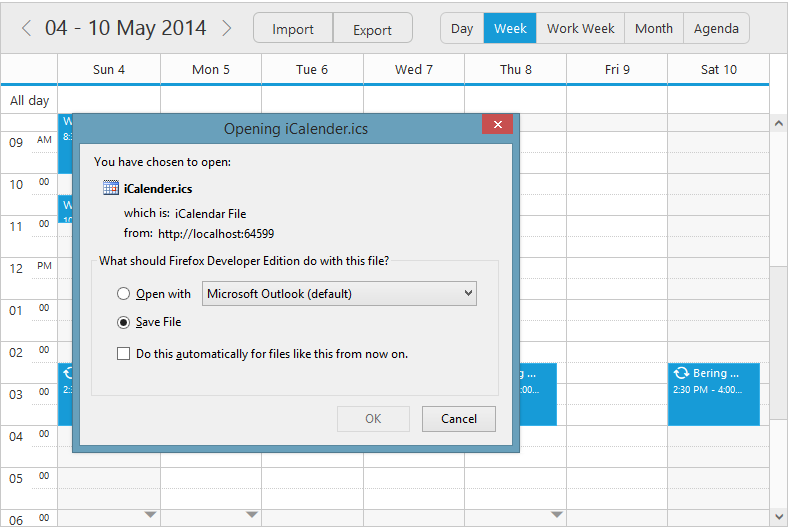Click vertical scrollbar down arrow
791x530 pixels.
(779, 515)
